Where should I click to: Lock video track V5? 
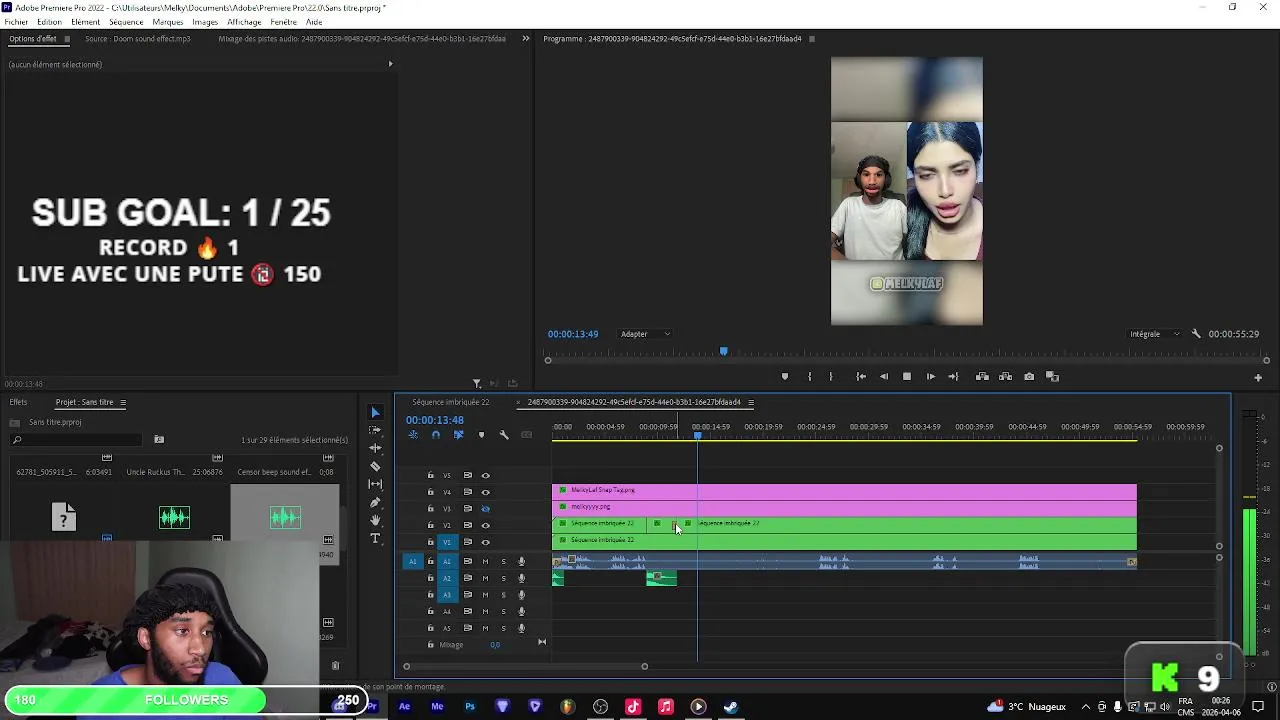click(x=431, y=476)
